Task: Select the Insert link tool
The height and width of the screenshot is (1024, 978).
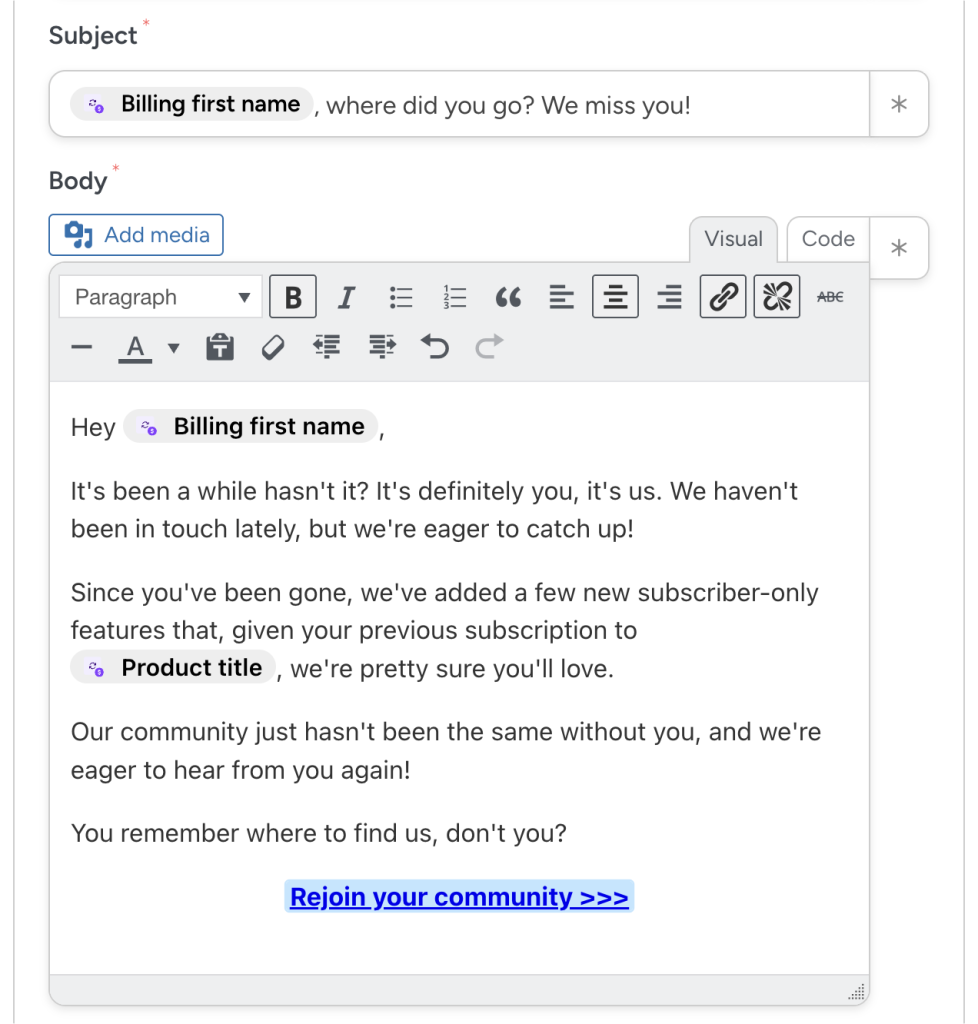Action: pos(722,296)
